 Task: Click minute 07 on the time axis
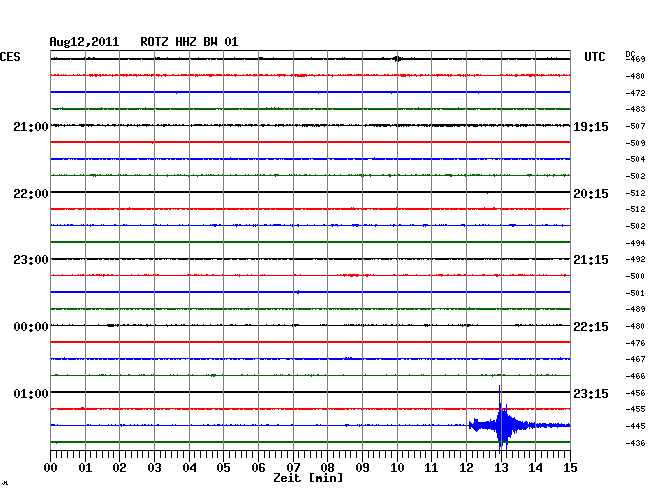(x=293, y=468)
